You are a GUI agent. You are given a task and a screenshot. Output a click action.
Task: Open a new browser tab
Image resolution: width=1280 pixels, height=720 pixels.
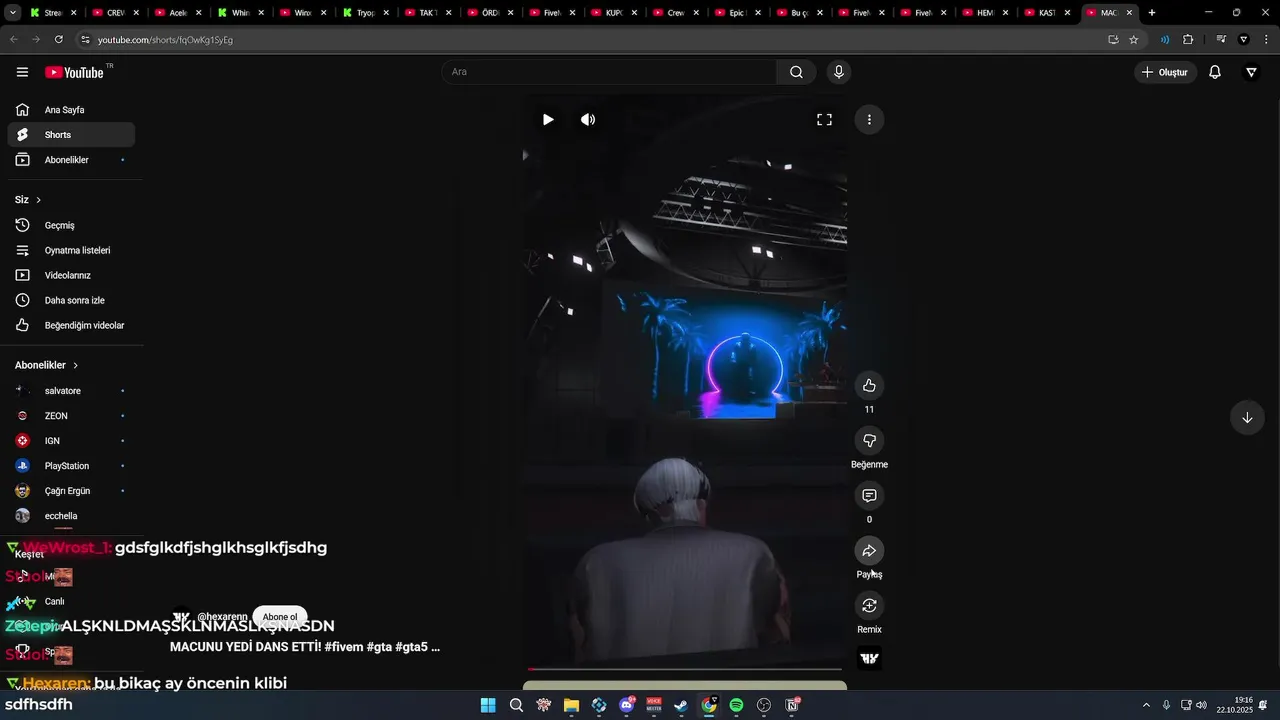point(1152,13)
